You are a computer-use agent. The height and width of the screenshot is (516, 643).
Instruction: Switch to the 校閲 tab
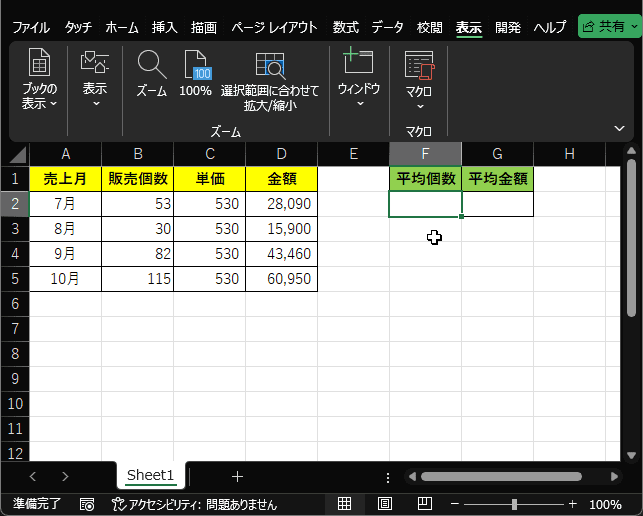(x=430, y=27)
